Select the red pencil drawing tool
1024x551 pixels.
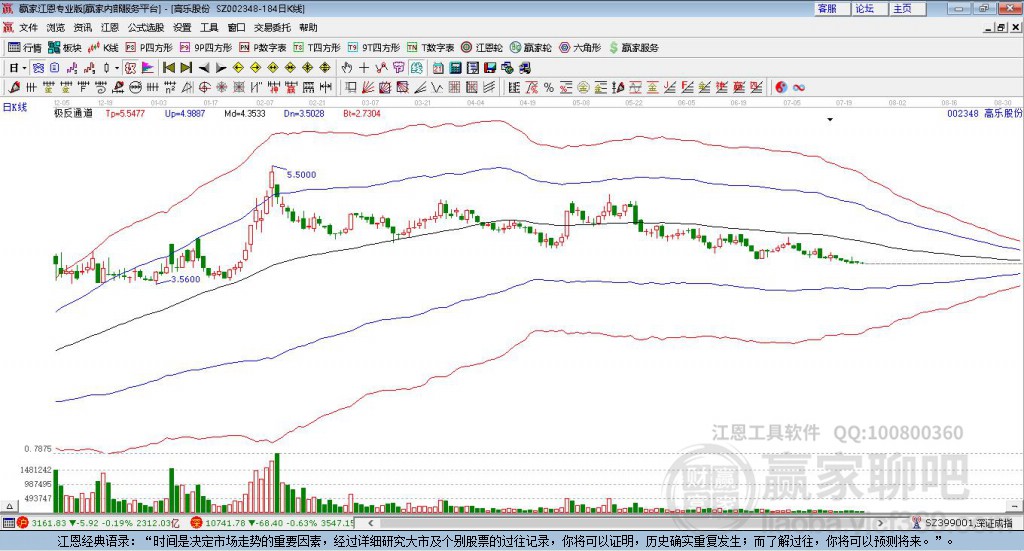tap(14, 87)
